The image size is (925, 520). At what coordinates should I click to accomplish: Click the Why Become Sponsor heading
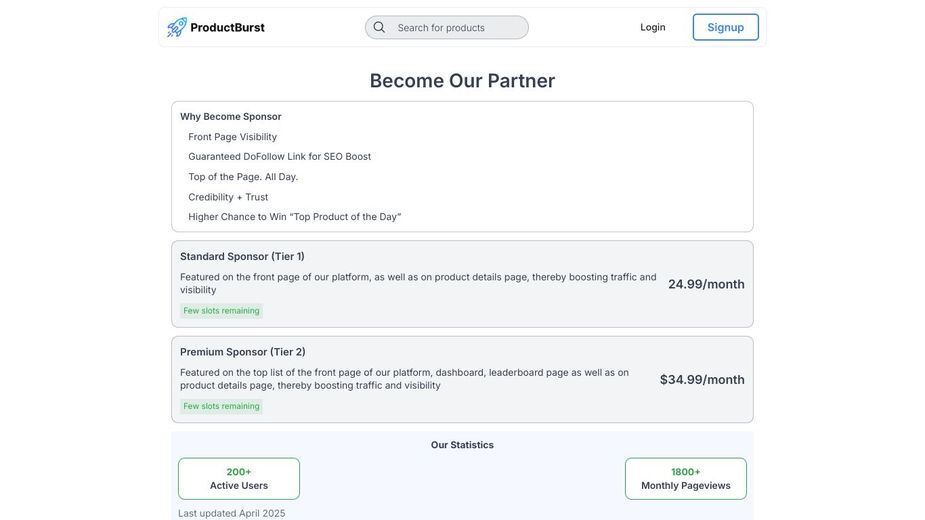click(x=231, y=116)
